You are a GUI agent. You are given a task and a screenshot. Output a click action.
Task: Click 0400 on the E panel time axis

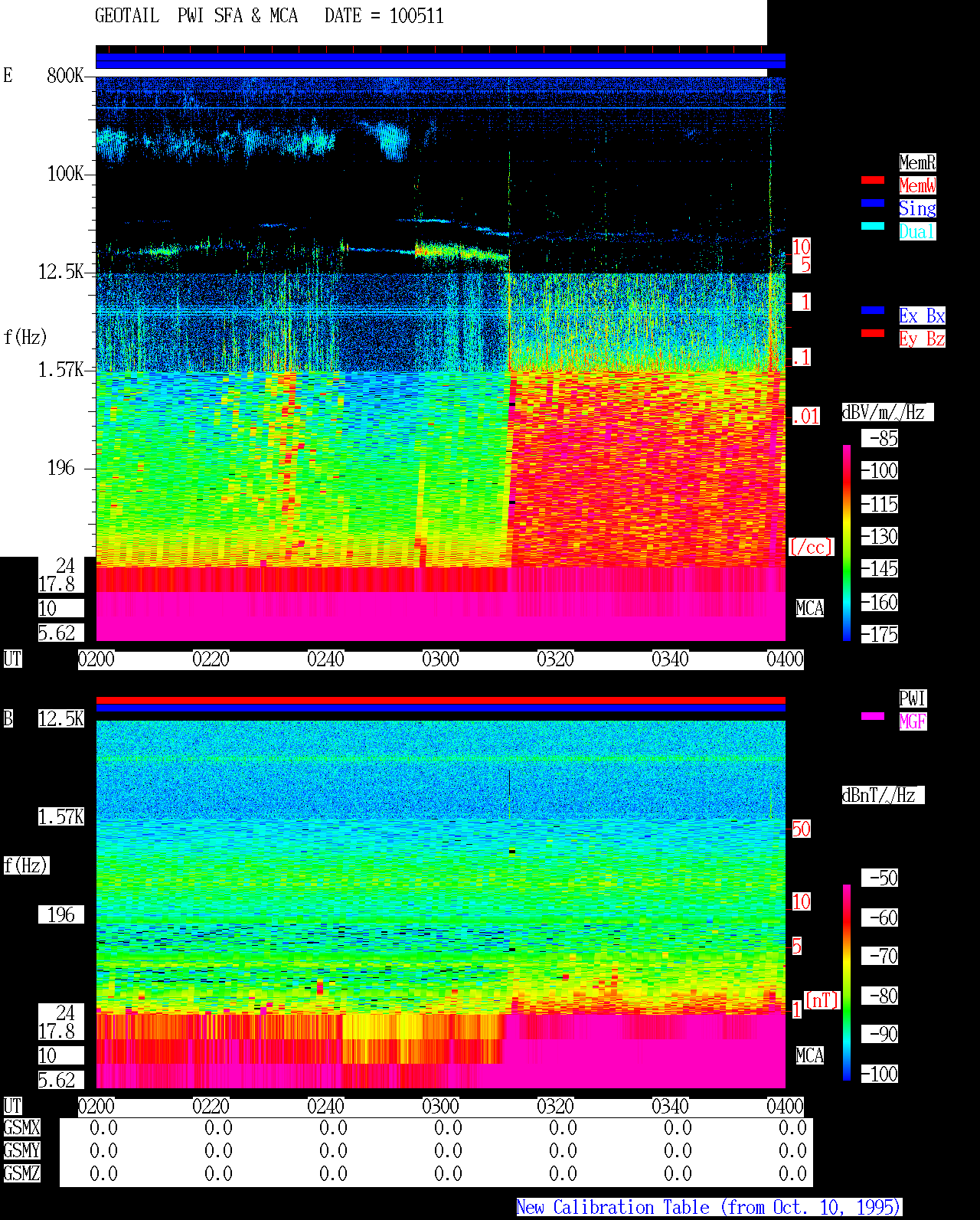click(x=785, y=659)
